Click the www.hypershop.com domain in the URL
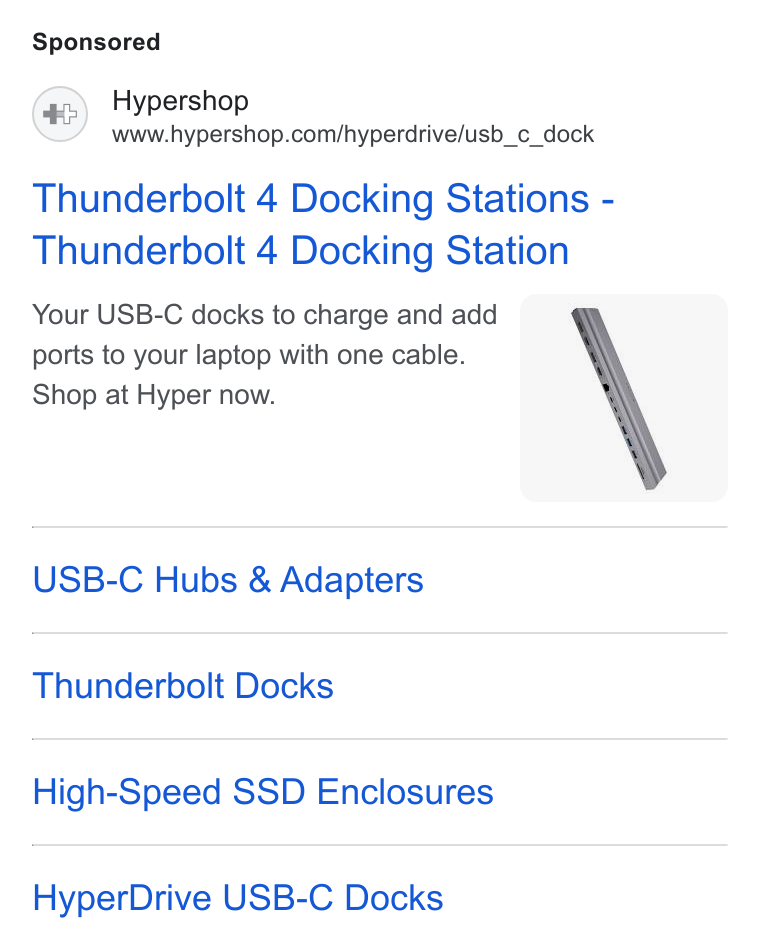Image resolution: width=760 pixels, height=950 pixels. (225, 135)
